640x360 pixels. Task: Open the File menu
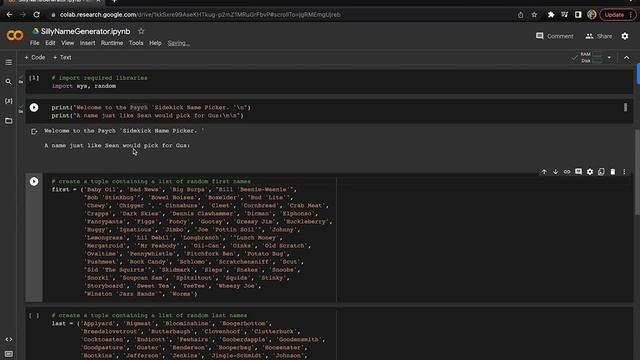(x=35, y=43)
